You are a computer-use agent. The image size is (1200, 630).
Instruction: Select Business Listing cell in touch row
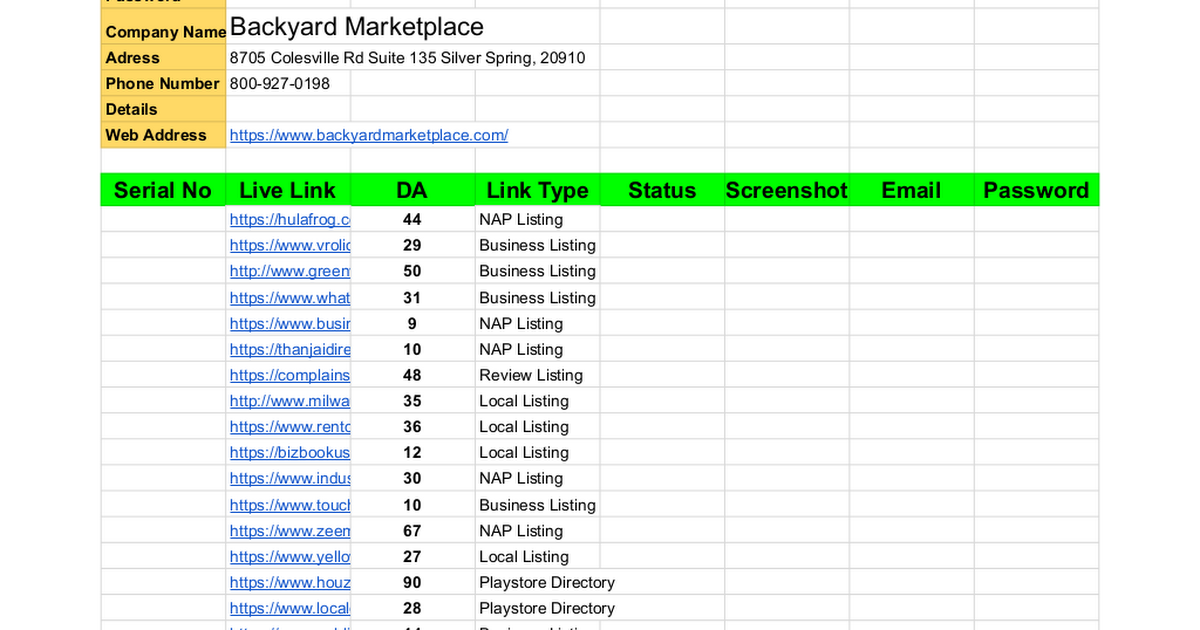(537, 505)
